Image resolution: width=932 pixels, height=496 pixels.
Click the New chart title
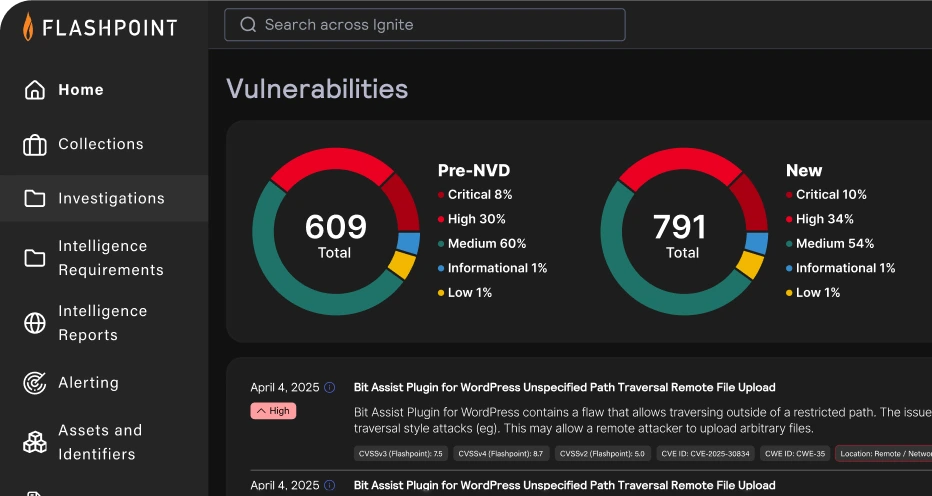(x=804, y=171)
